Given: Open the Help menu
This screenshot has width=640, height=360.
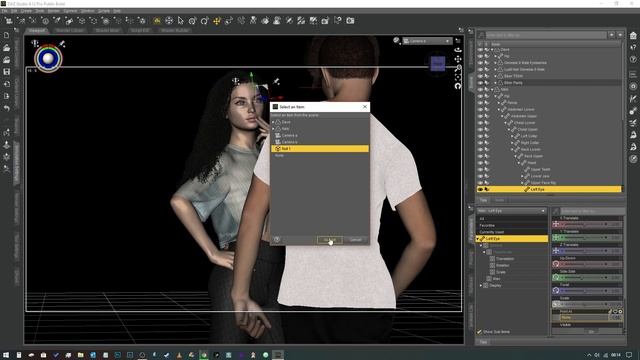Looking at the screenshot, I should [117, 11].
